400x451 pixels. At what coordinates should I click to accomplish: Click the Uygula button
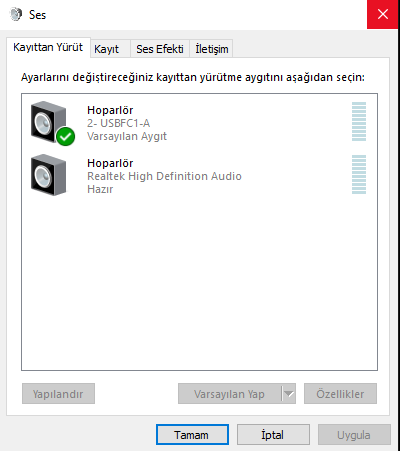[x=354, y=435]
